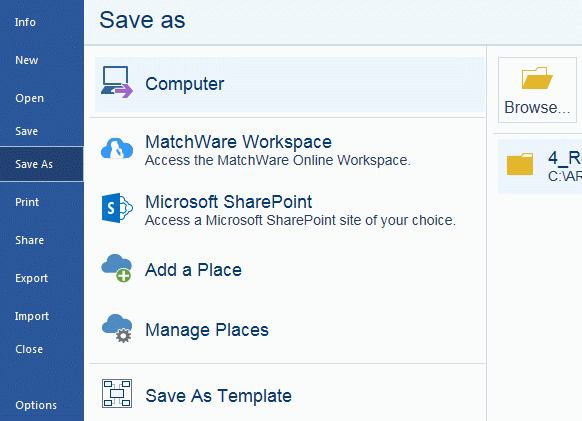This screenshot has height=421, width=582.
Task: Select the Microsoft SharePoint description text
Action: [300, 221]
